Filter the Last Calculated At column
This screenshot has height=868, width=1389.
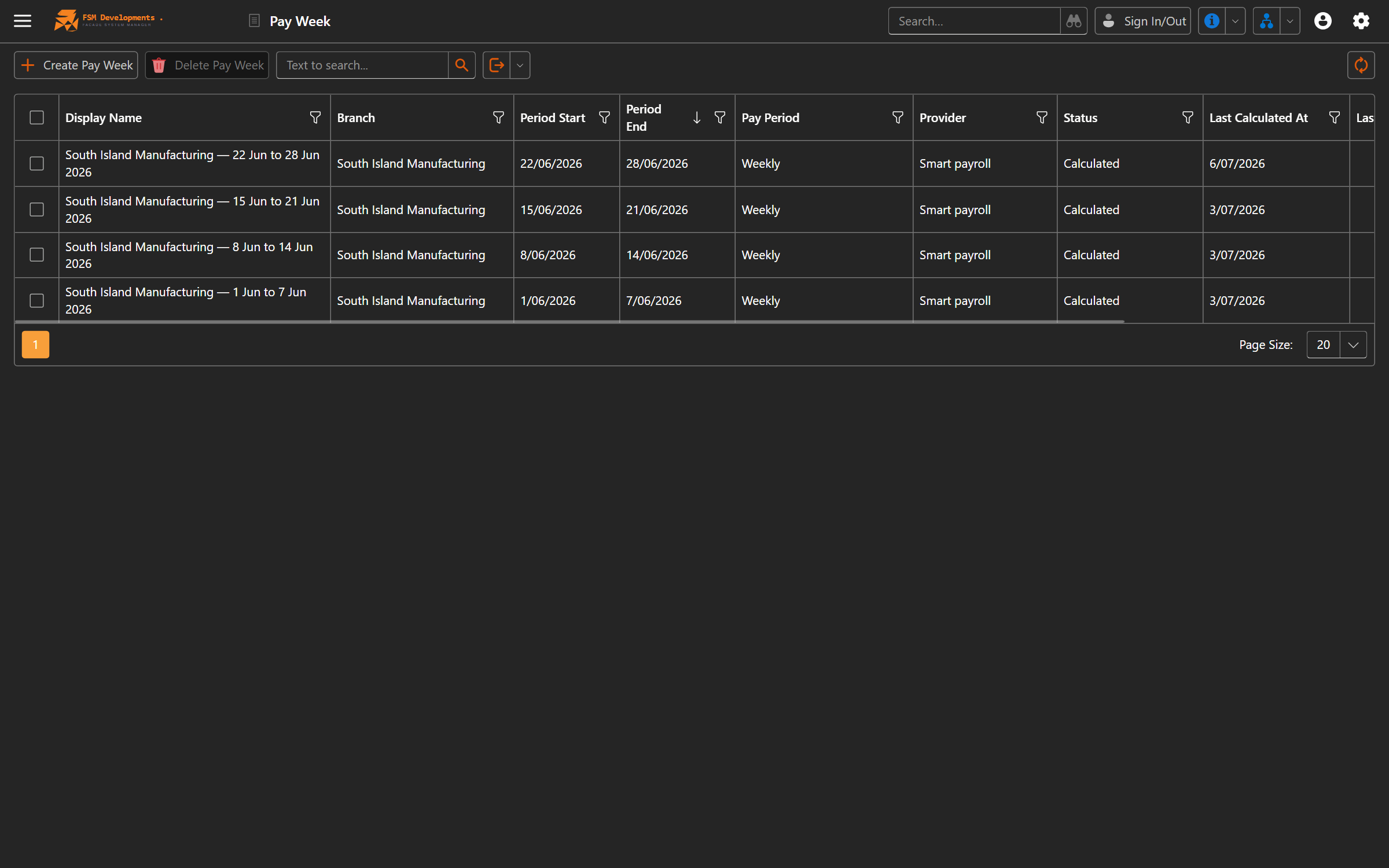click(1335, 118)
